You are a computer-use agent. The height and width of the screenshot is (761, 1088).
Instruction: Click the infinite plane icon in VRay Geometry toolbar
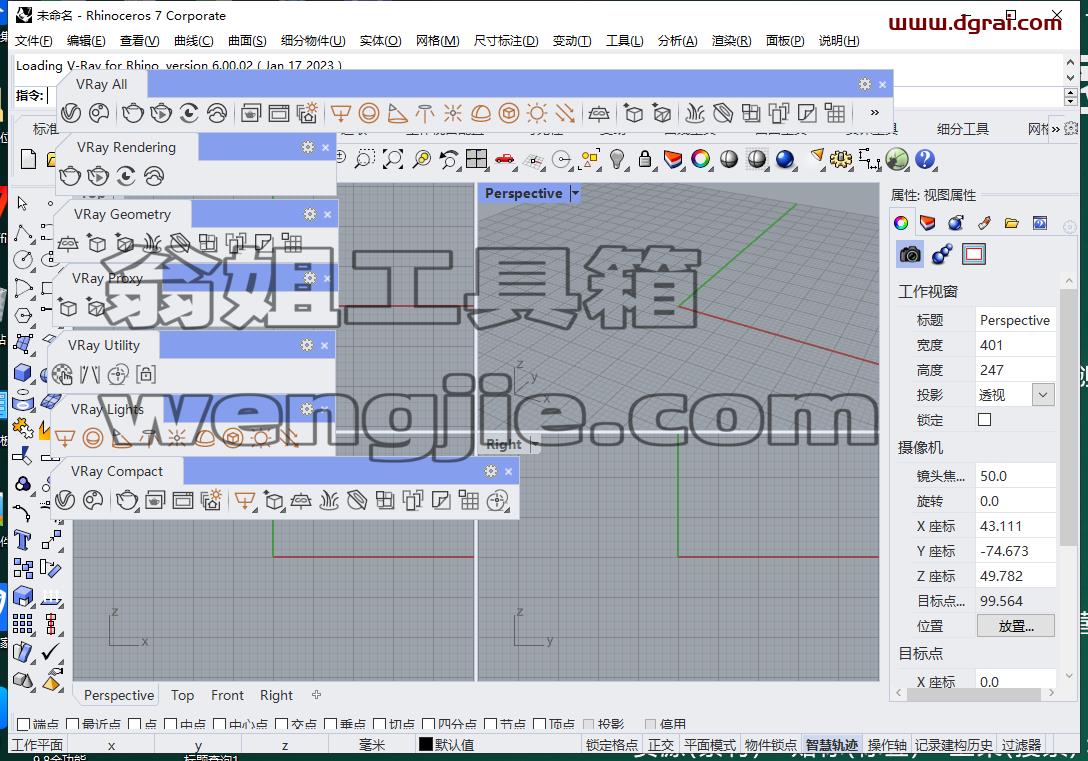[x=68, y=243]
